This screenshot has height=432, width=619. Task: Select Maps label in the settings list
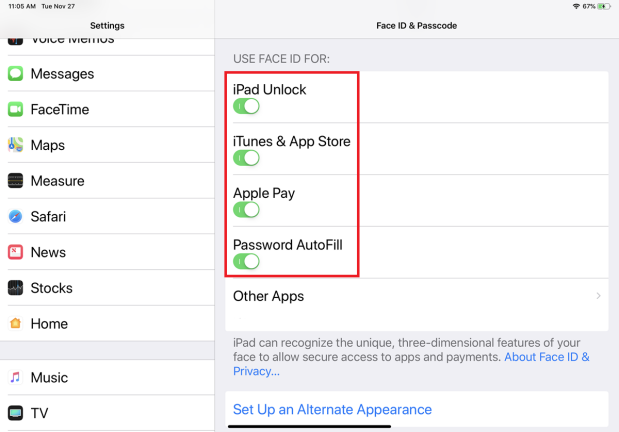click(x=48, y=145)
